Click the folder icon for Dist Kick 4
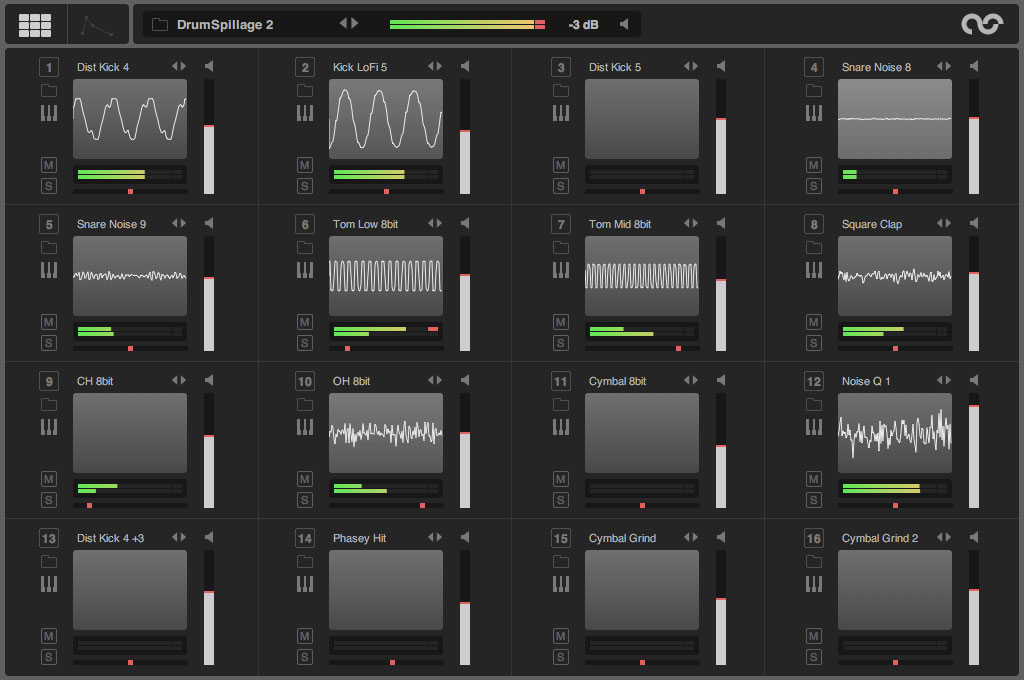This screenshot has height=680, width=1024. click(49, 90)
